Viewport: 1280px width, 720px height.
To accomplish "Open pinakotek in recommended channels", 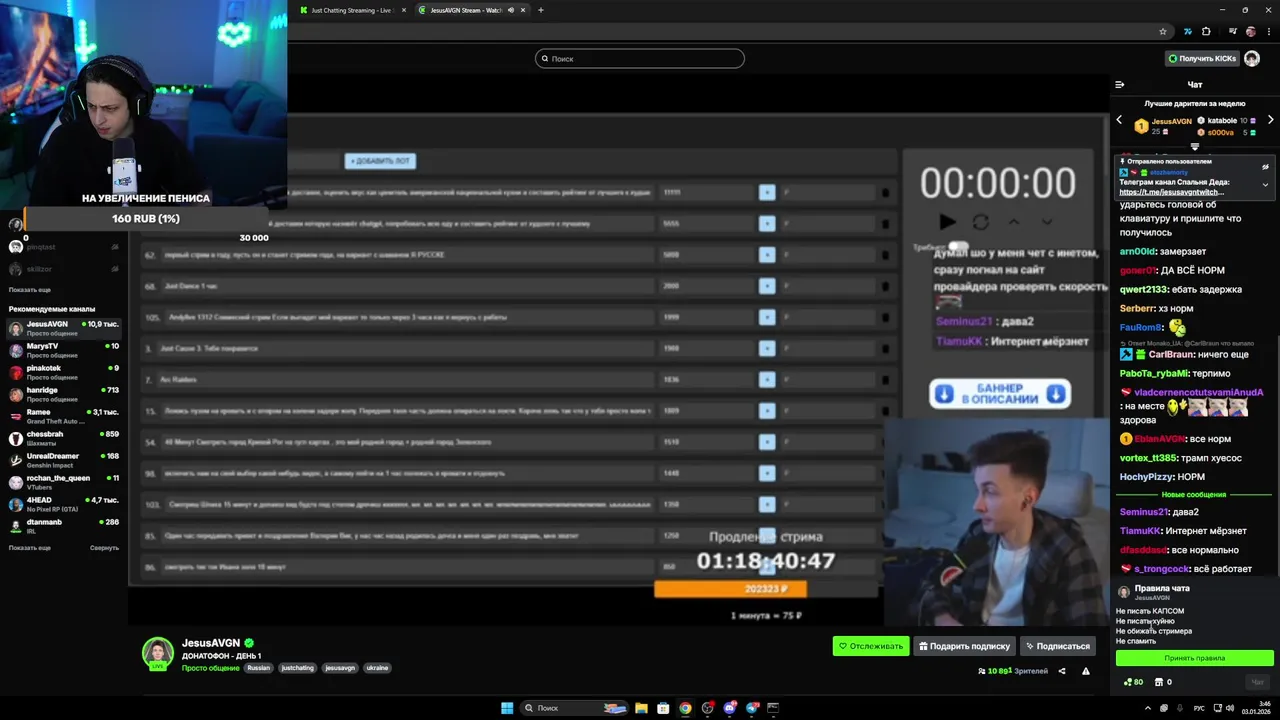I will tap(64, 372).
